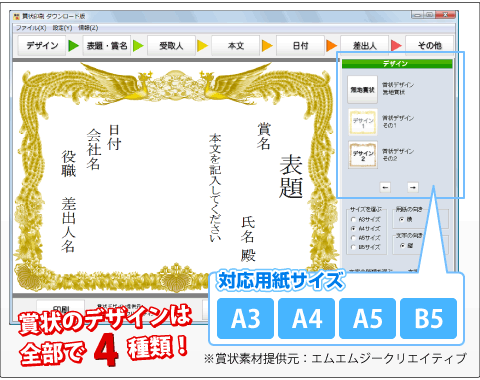Viewport: 480px width, 380px height.
Task: Go to the その他 step
Action: (x=429, y=46)
